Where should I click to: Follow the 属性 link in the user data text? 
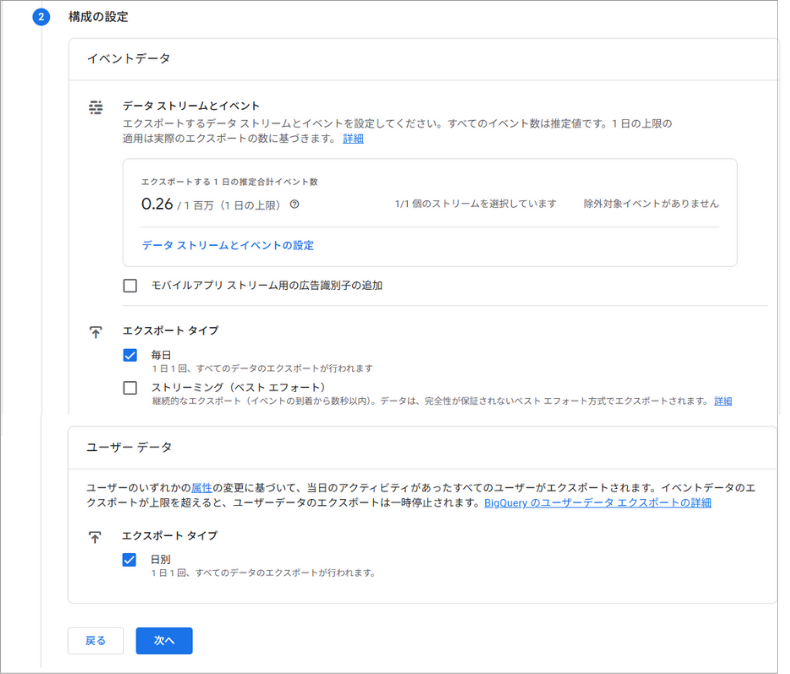click(x=200, y=486)
